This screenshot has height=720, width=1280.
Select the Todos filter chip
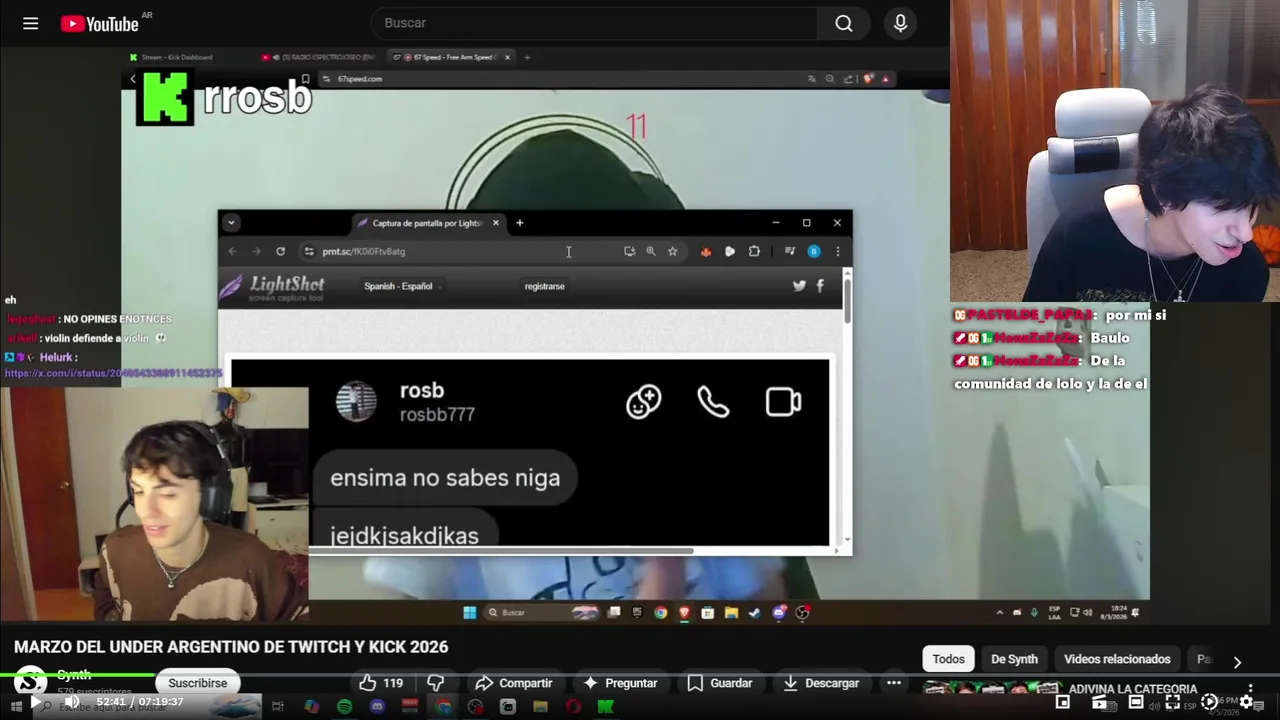coord(948,659)
